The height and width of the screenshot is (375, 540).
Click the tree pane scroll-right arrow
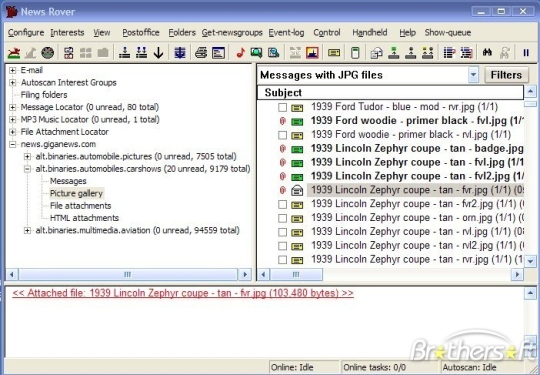pos(245,275)
